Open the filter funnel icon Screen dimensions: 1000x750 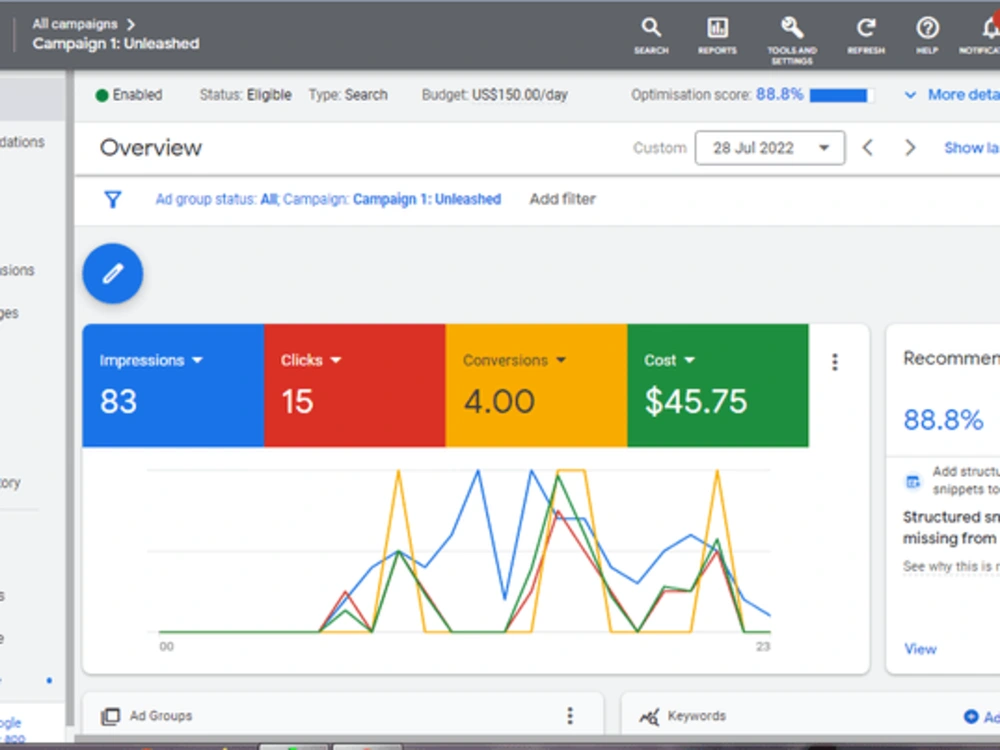coord(113,200)
